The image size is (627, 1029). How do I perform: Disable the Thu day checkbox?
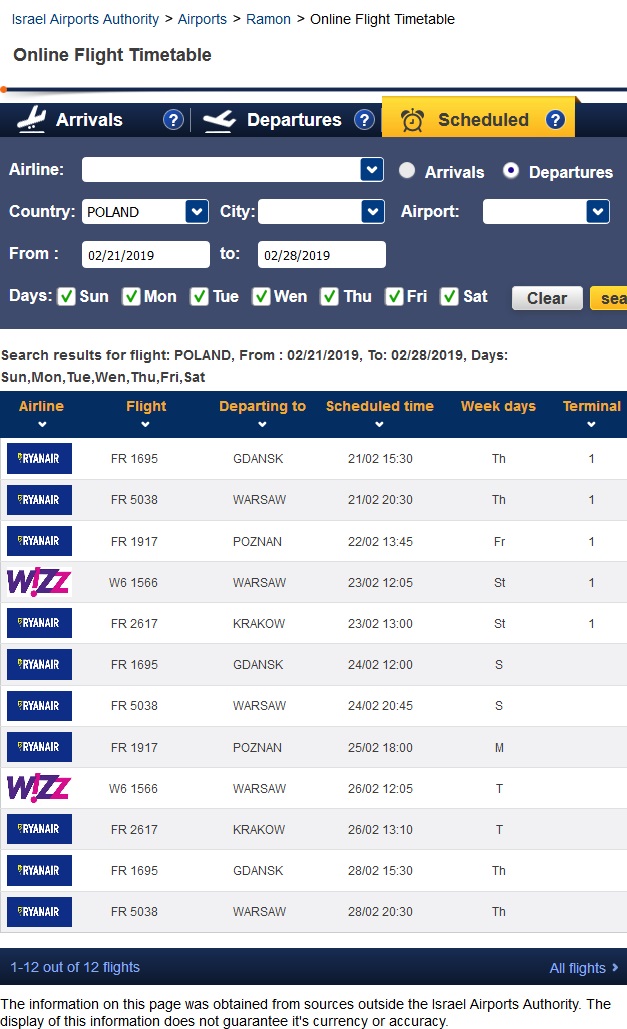coord(329,297)
